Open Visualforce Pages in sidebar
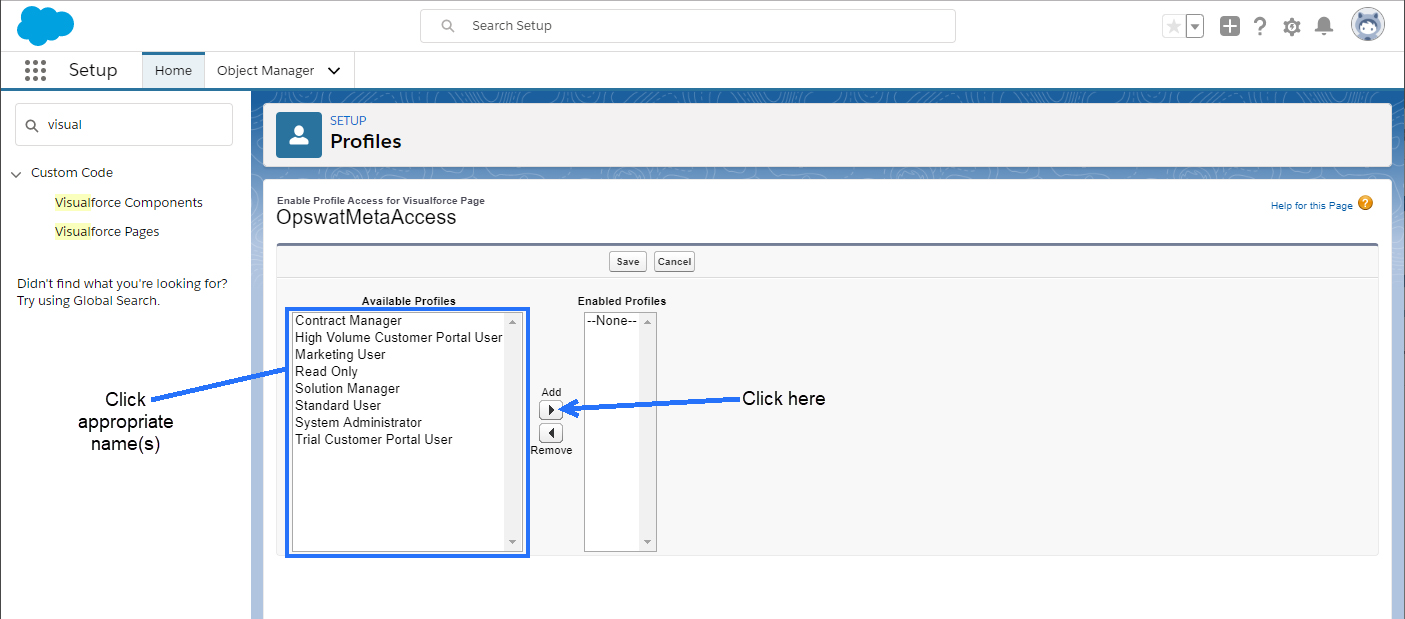Viewport: 1405px width, 619px height. [x=107, y=231]
